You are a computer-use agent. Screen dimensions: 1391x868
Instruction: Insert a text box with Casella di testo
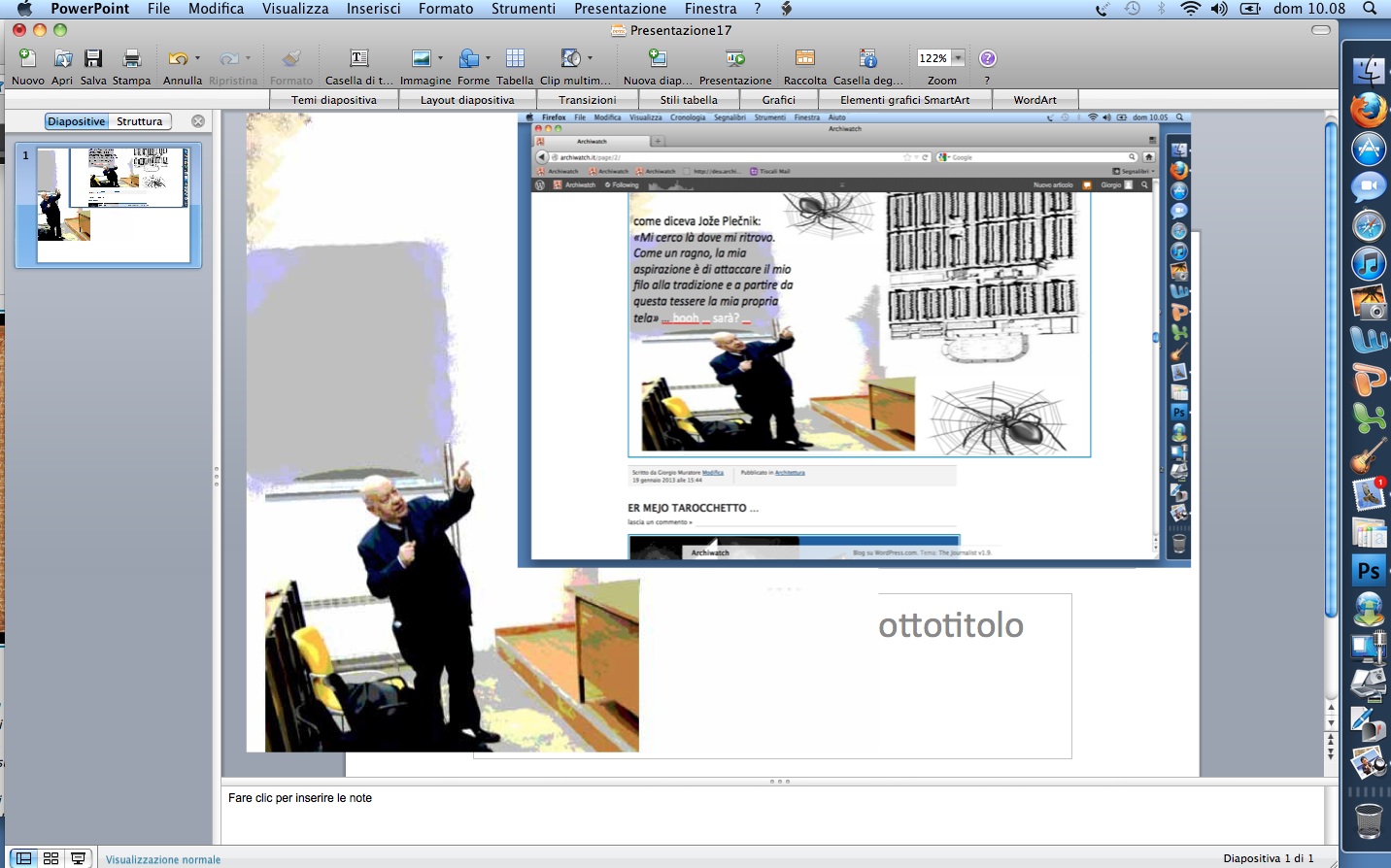click(358, 59)
